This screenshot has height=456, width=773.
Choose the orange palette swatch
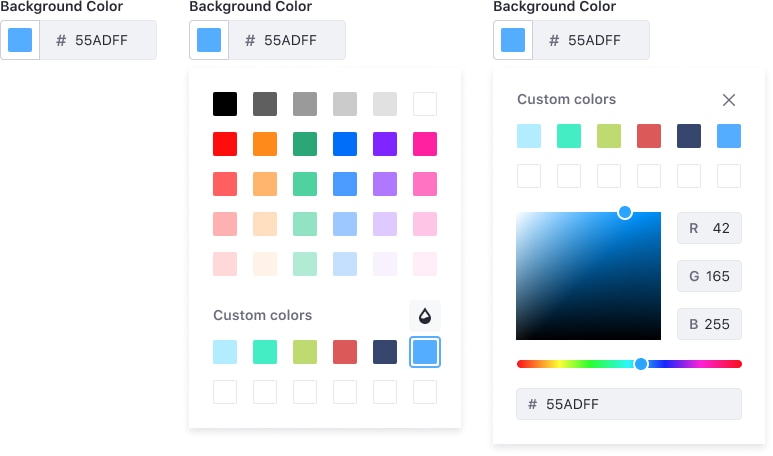tap(265, 144)
